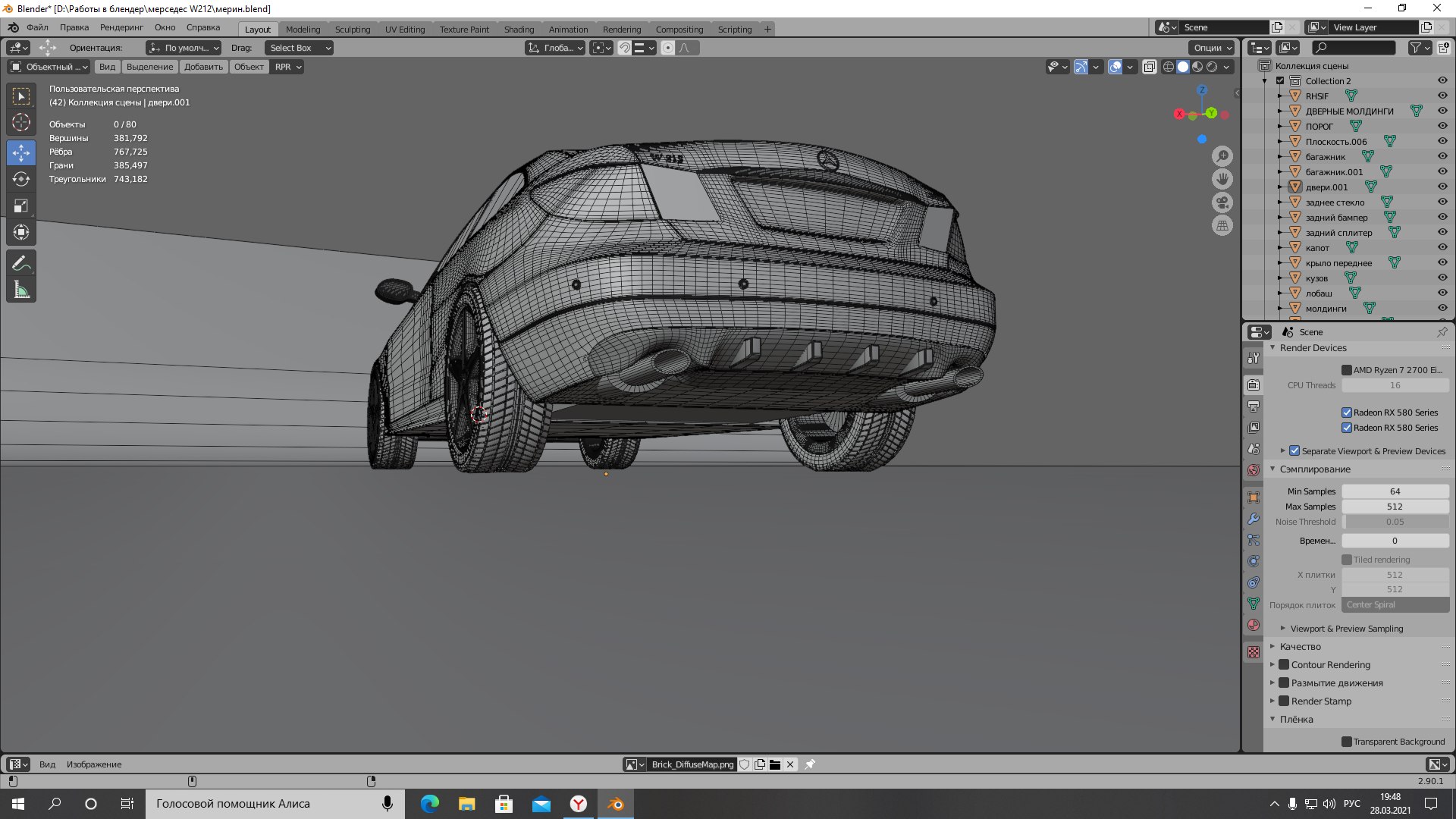Open the Object properties tab (orange square)

point(1254,497)
